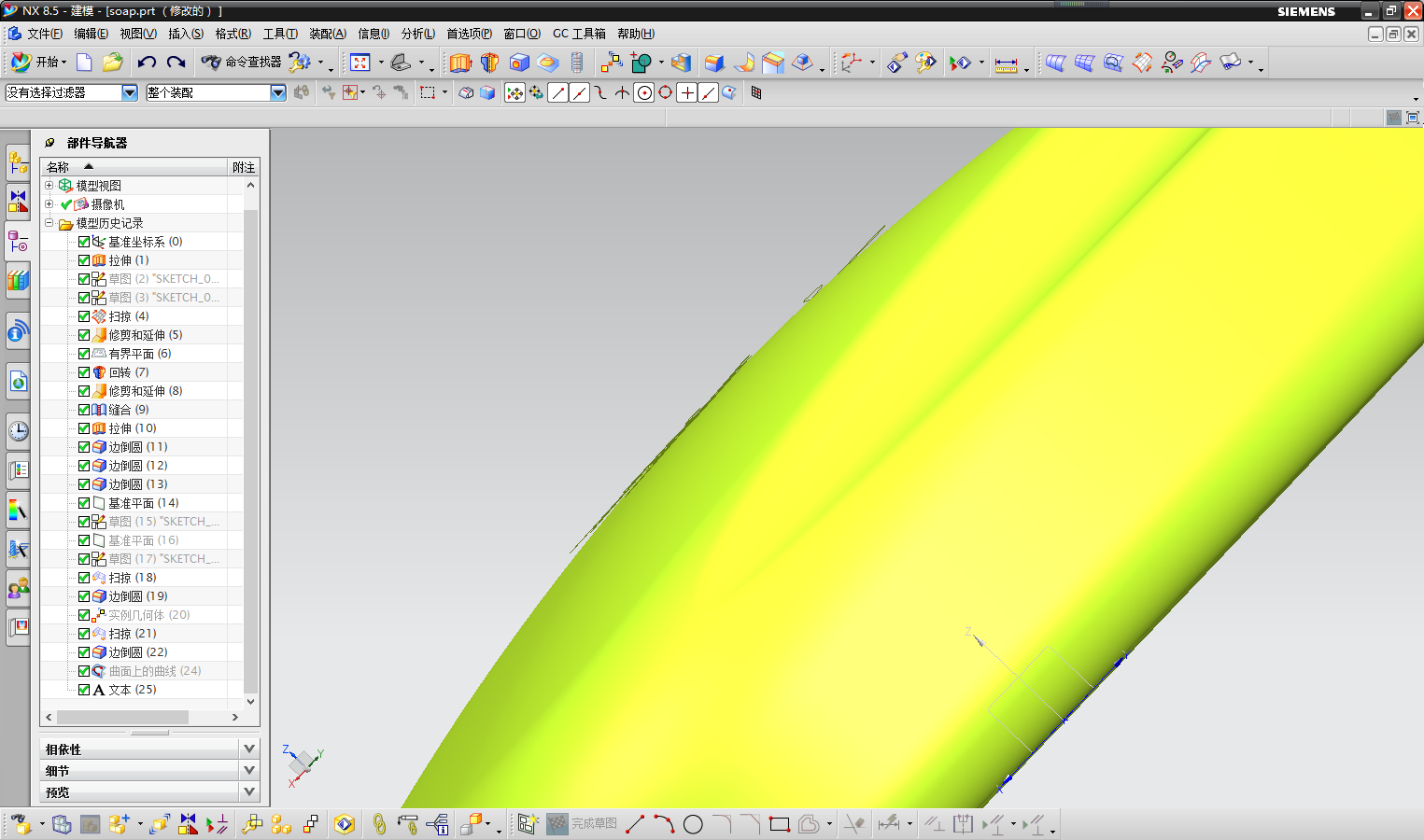Image resolution: width=1424 pixels, height=840 pixels.
Task: Enable the snap Intersection icon
Action: [623, 92]
